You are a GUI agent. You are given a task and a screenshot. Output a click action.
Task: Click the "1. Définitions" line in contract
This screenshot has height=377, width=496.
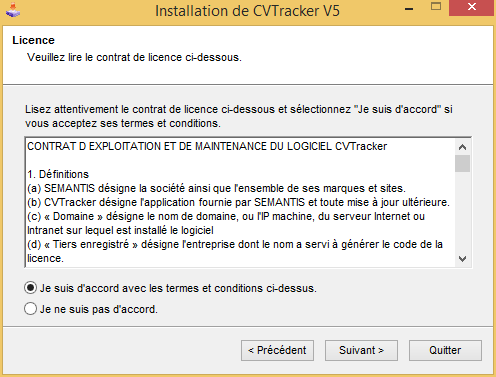(x=58, y=174)
